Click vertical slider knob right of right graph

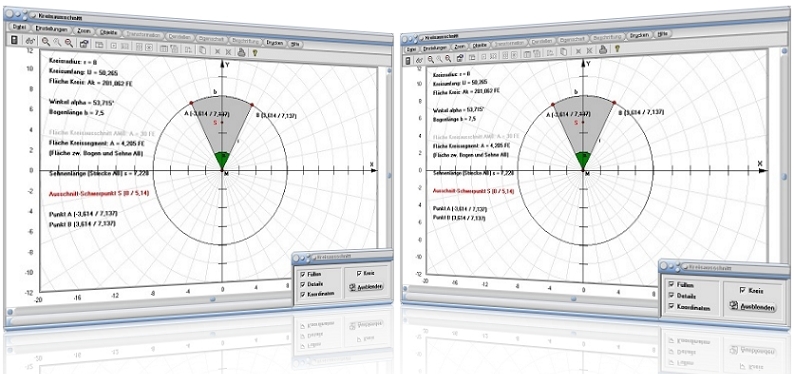click(x=784, y=177)
